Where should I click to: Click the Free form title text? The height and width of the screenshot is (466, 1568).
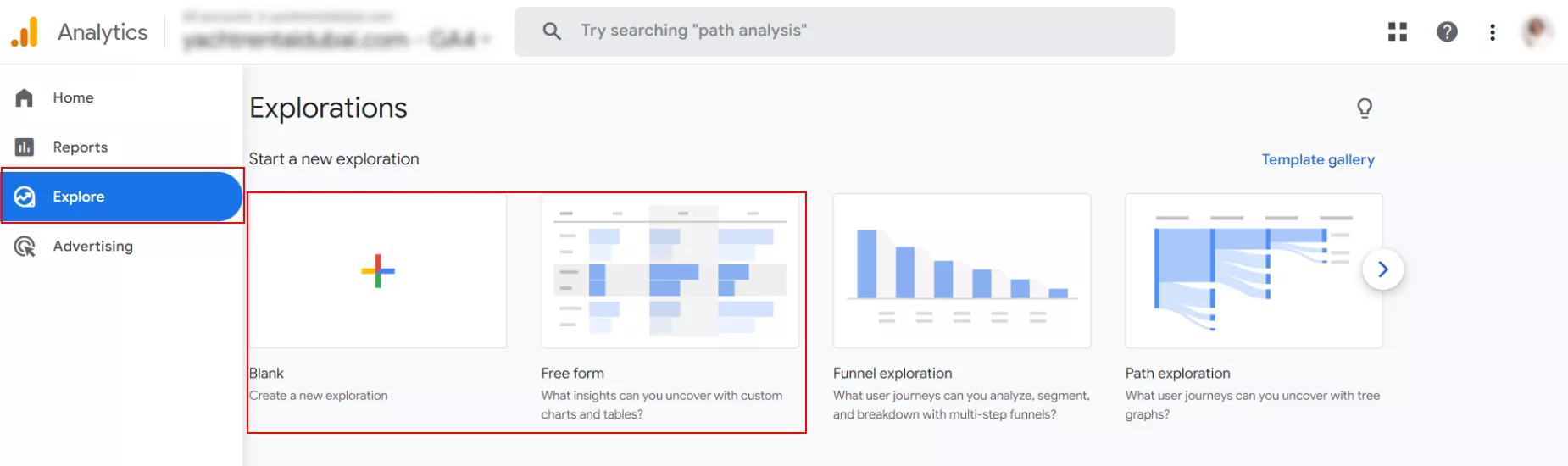573,374
